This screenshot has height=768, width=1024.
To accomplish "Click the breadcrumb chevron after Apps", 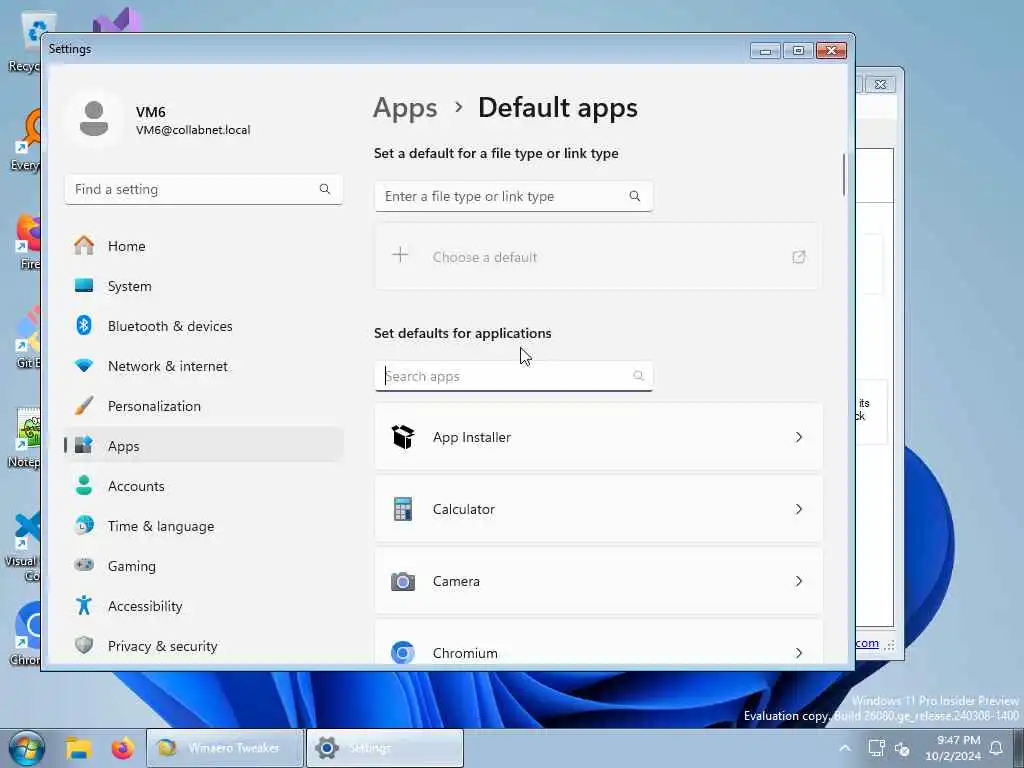I will (458, 107).
